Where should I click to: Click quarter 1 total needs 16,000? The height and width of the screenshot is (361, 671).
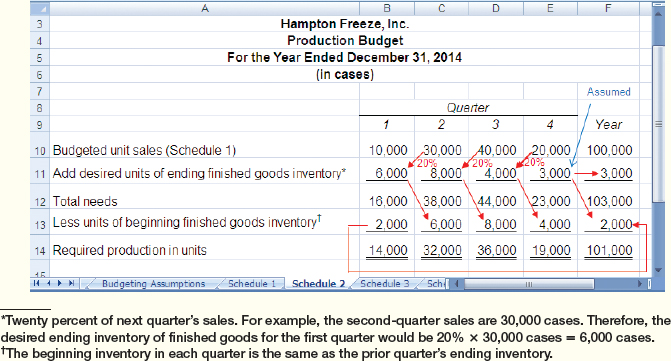click(388, 201)
